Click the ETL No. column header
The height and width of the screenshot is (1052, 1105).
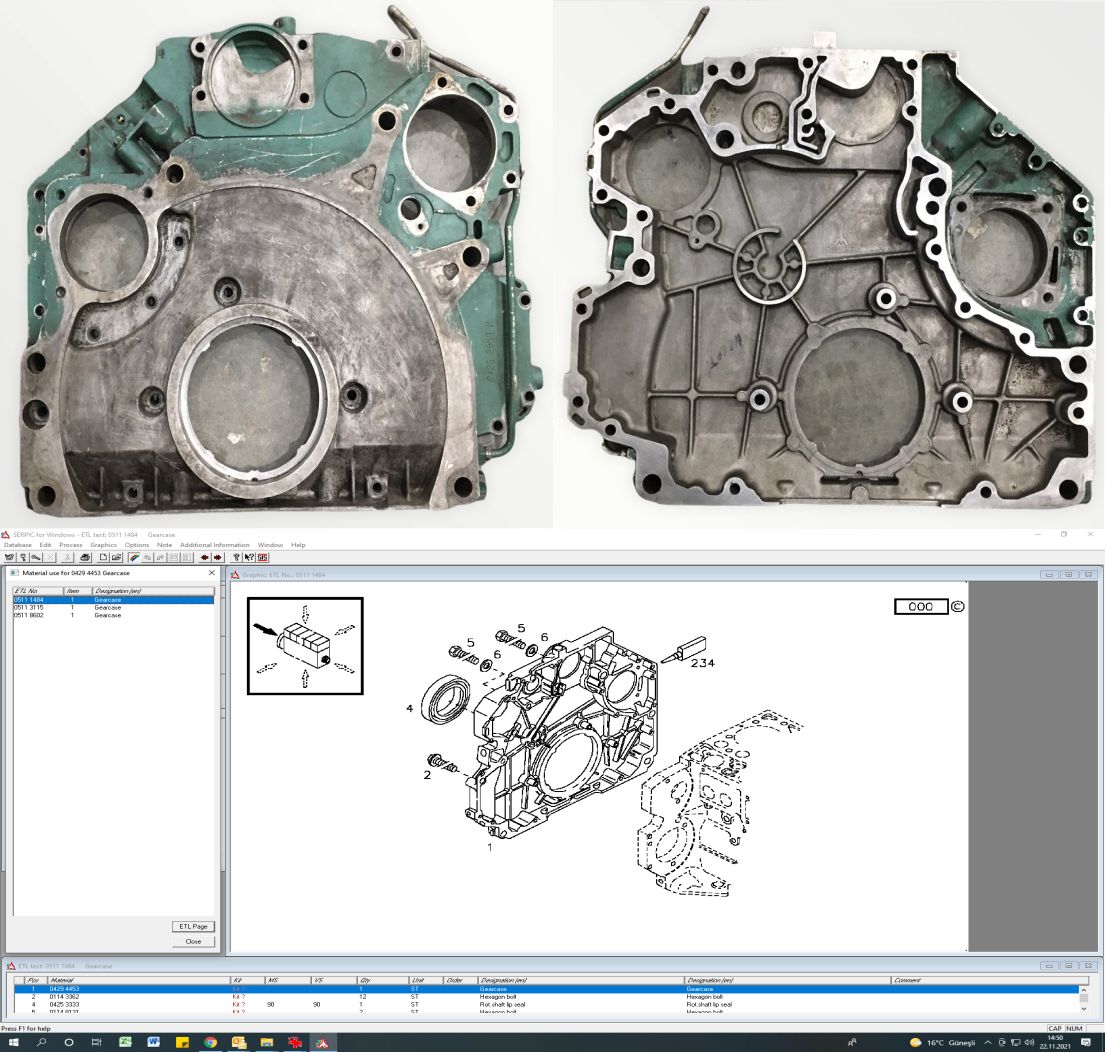pos(38,590)
